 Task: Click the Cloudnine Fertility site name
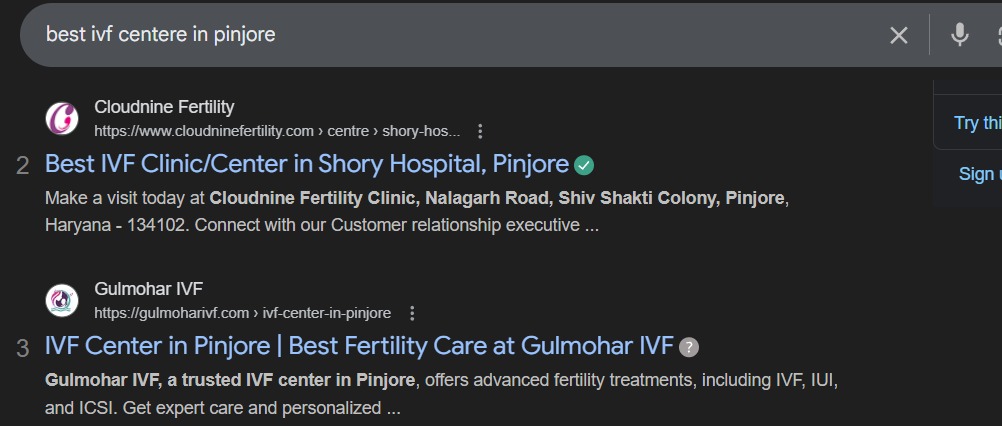point(164,107)
